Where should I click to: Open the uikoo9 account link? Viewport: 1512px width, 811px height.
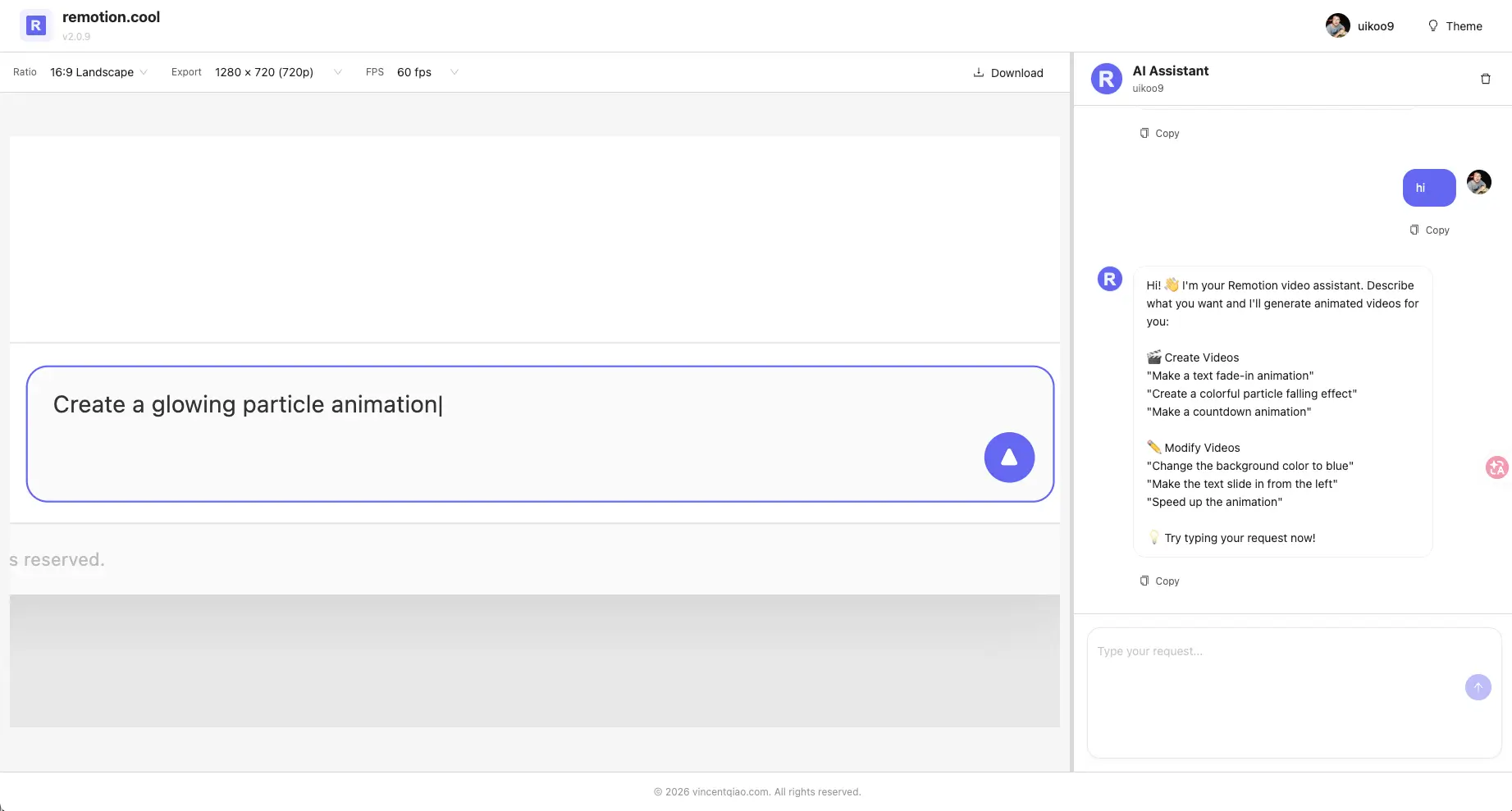(1376, 25)
